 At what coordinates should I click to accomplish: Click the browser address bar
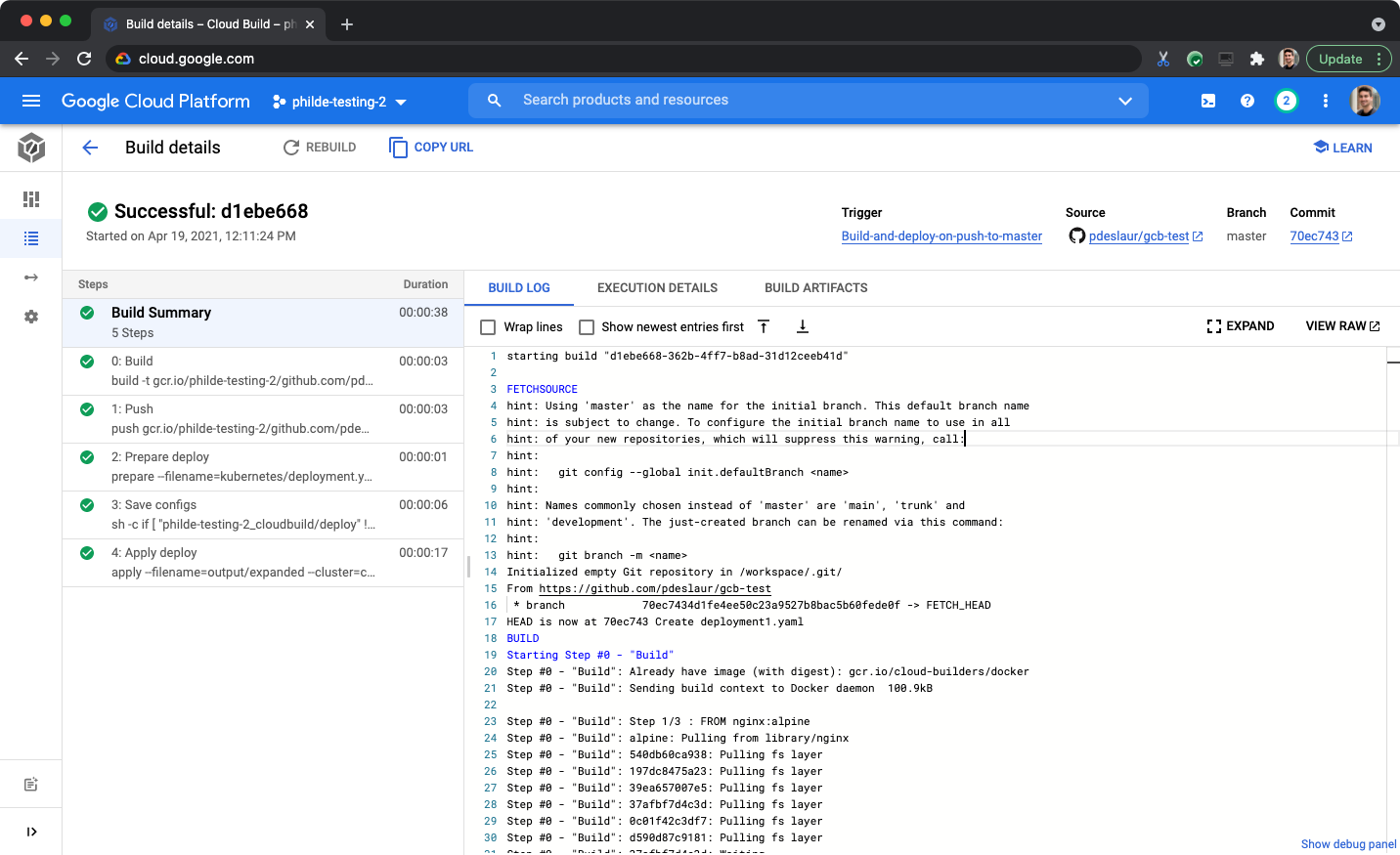[624, 59]
